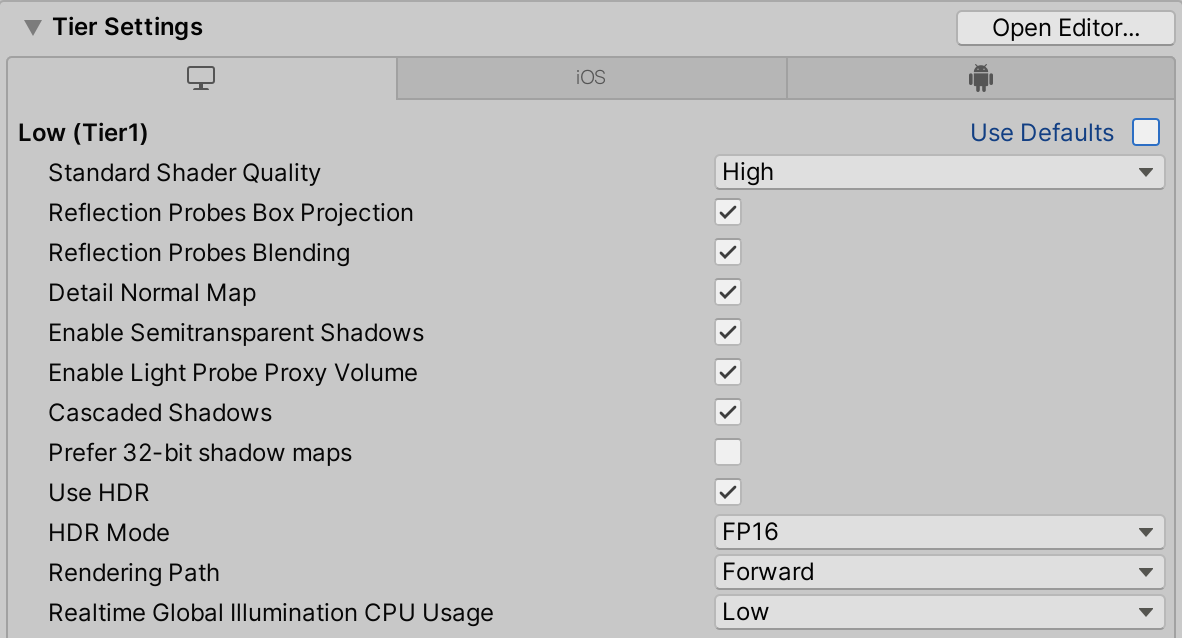Image resolution: width=1182 pixels, height=638 pixels.
Task: Switch to the iOS platform tab
Action: pyautogui.click(x=591, y=78)
